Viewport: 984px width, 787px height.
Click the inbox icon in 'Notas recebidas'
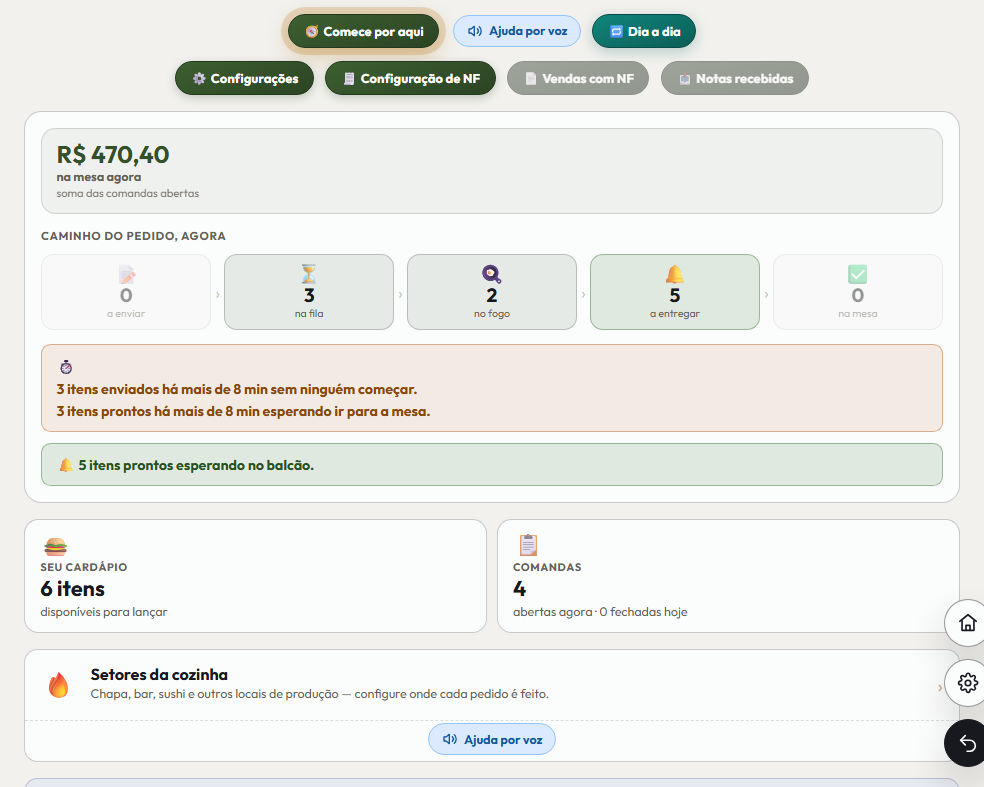tap(685, 79)
